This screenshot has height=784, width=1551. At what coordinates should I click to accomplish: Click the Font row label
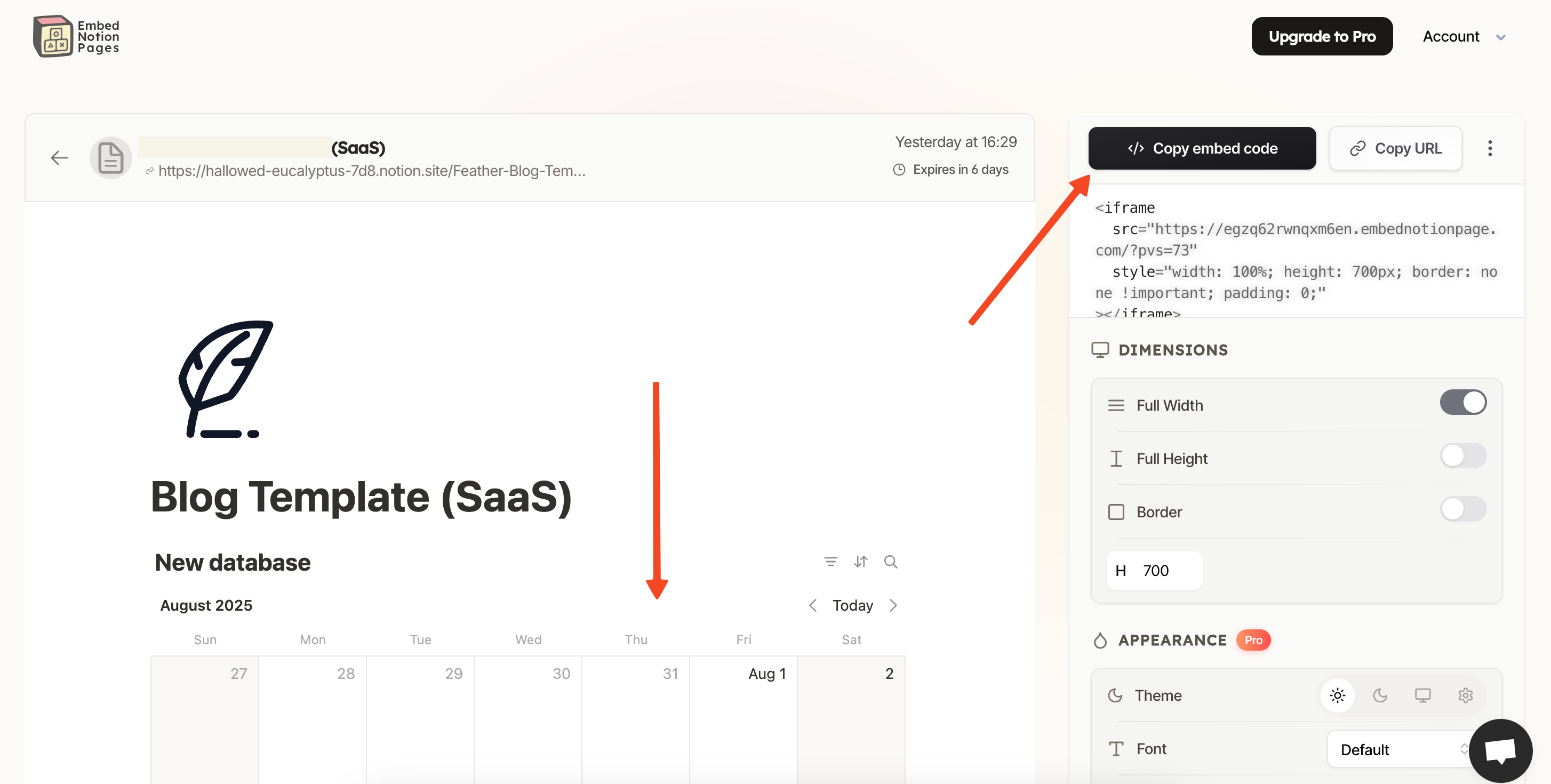click(1151, 749)
